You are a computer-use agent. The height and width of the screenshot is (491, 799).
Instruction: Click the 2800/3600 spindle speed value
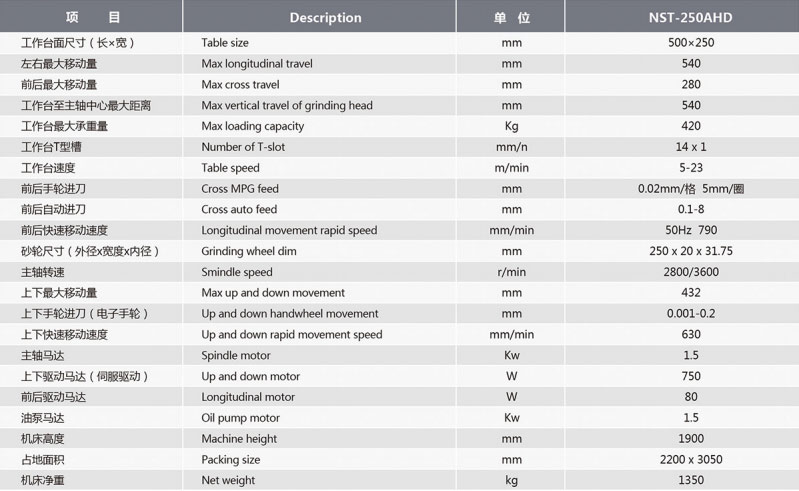[691, 272]
